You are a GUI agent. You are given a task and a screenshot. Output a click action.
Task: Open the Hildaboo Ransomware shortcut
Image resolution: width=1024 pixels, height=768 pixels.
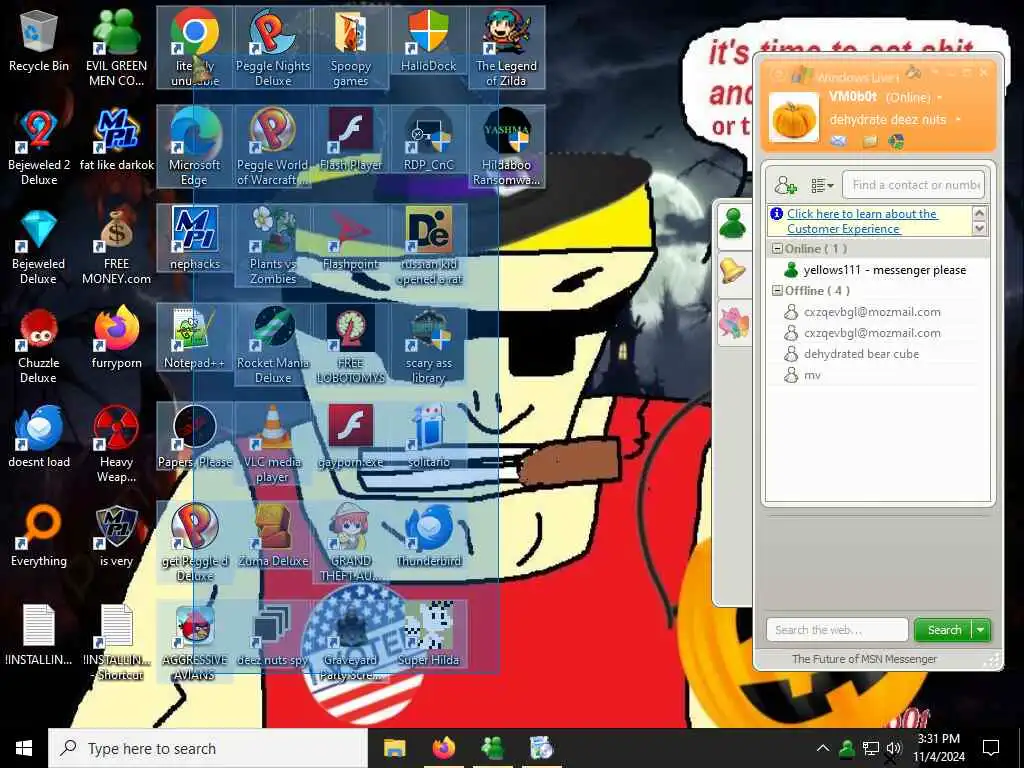click(506, 147)
